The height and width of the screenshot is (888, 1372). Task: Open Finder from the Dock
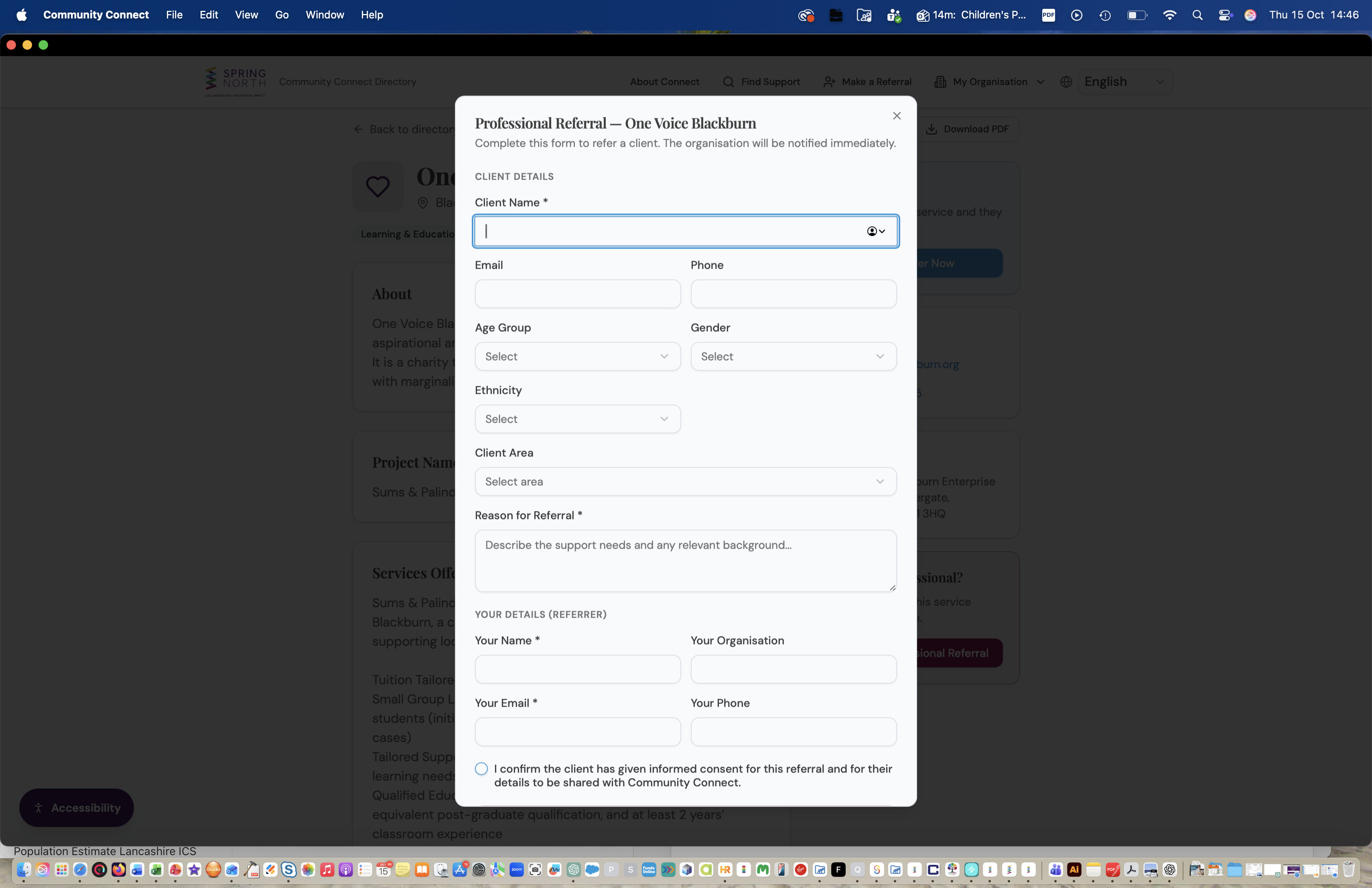24,870
